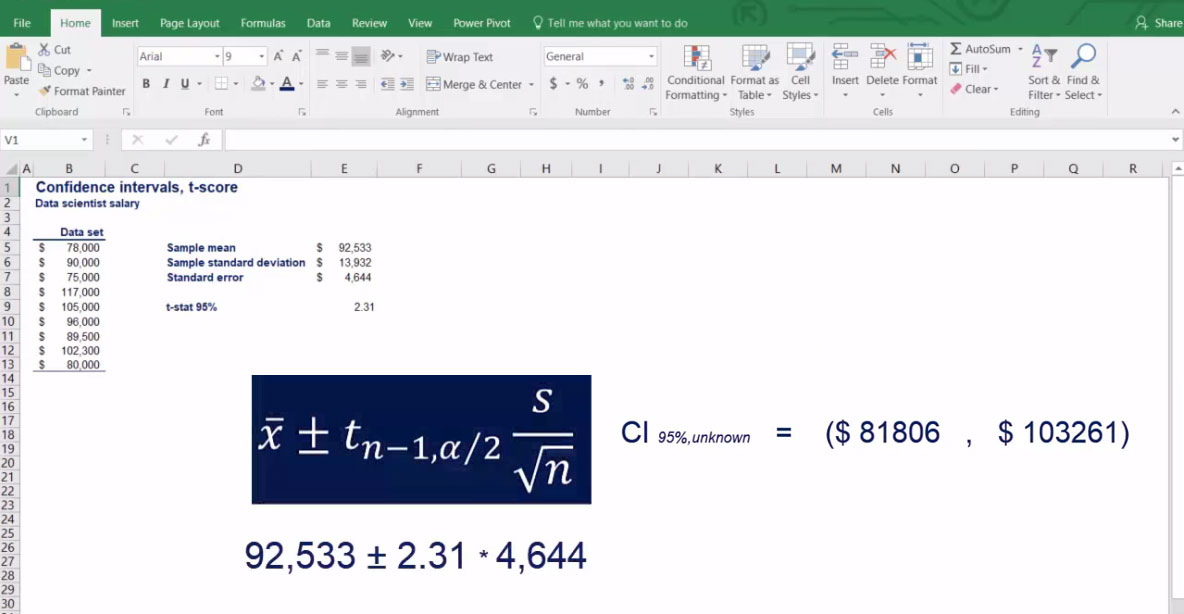
Task: Open Font dialog launcher
Action: [x=302, y=112]
